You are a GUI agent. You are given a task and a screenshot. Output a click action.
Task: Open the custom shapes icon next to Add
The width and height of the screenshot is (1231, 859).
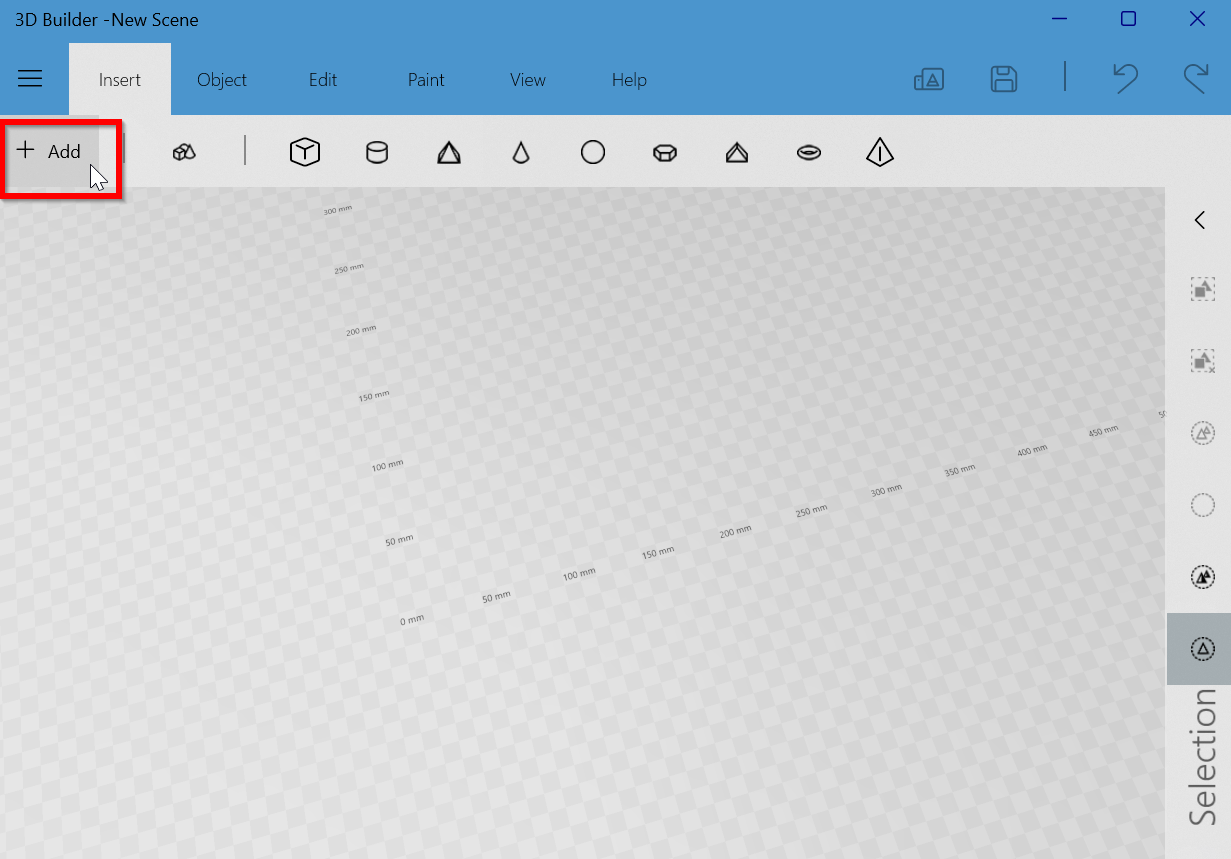pos(184,152)
